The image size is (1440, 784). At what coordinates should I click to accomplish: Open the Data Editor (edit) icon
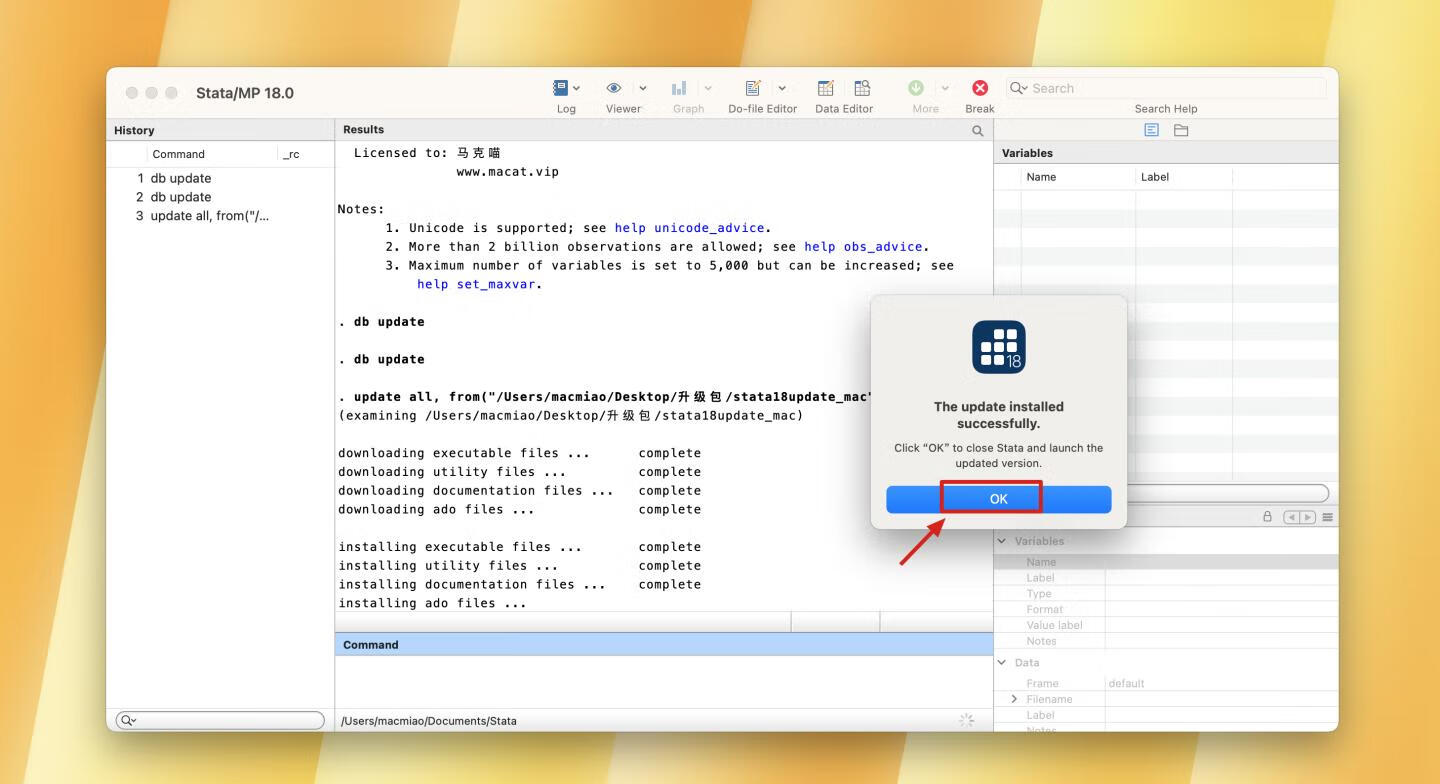826,88
